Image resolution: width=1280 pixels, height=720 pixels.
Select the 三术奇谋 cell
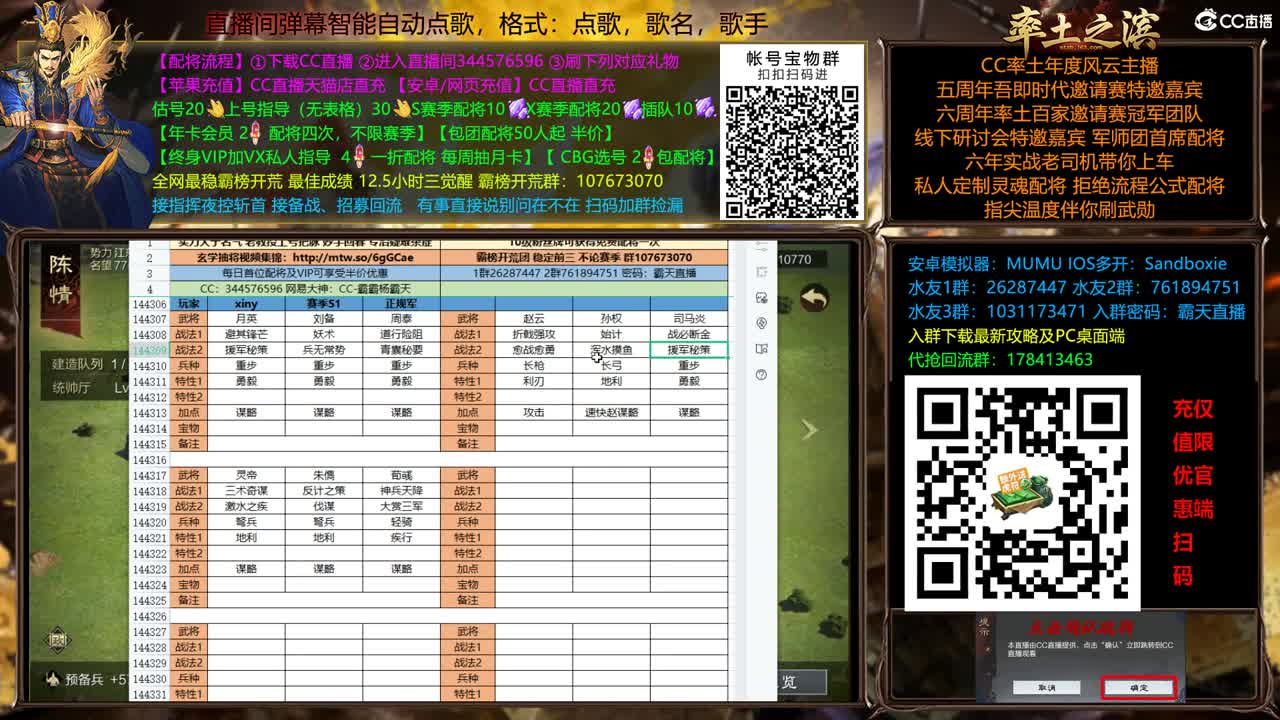coord(246,491)
